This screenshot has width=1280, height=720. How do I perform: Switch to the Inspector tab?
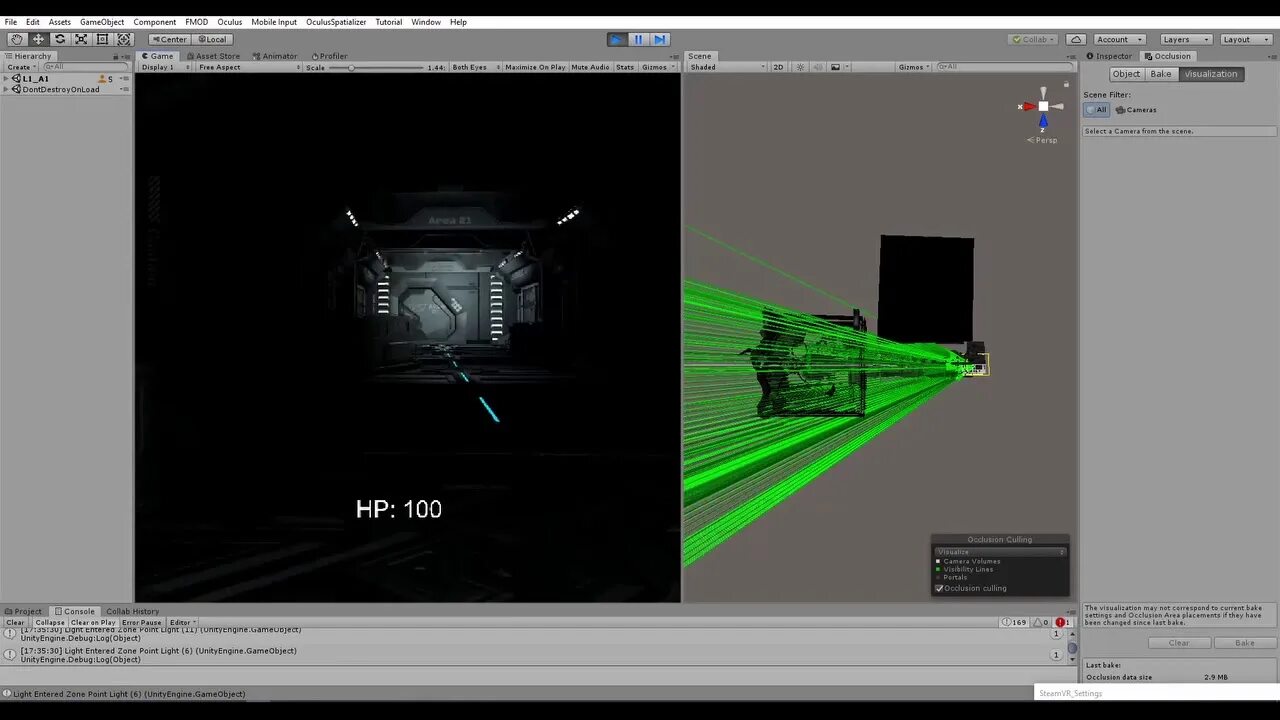1110,56
